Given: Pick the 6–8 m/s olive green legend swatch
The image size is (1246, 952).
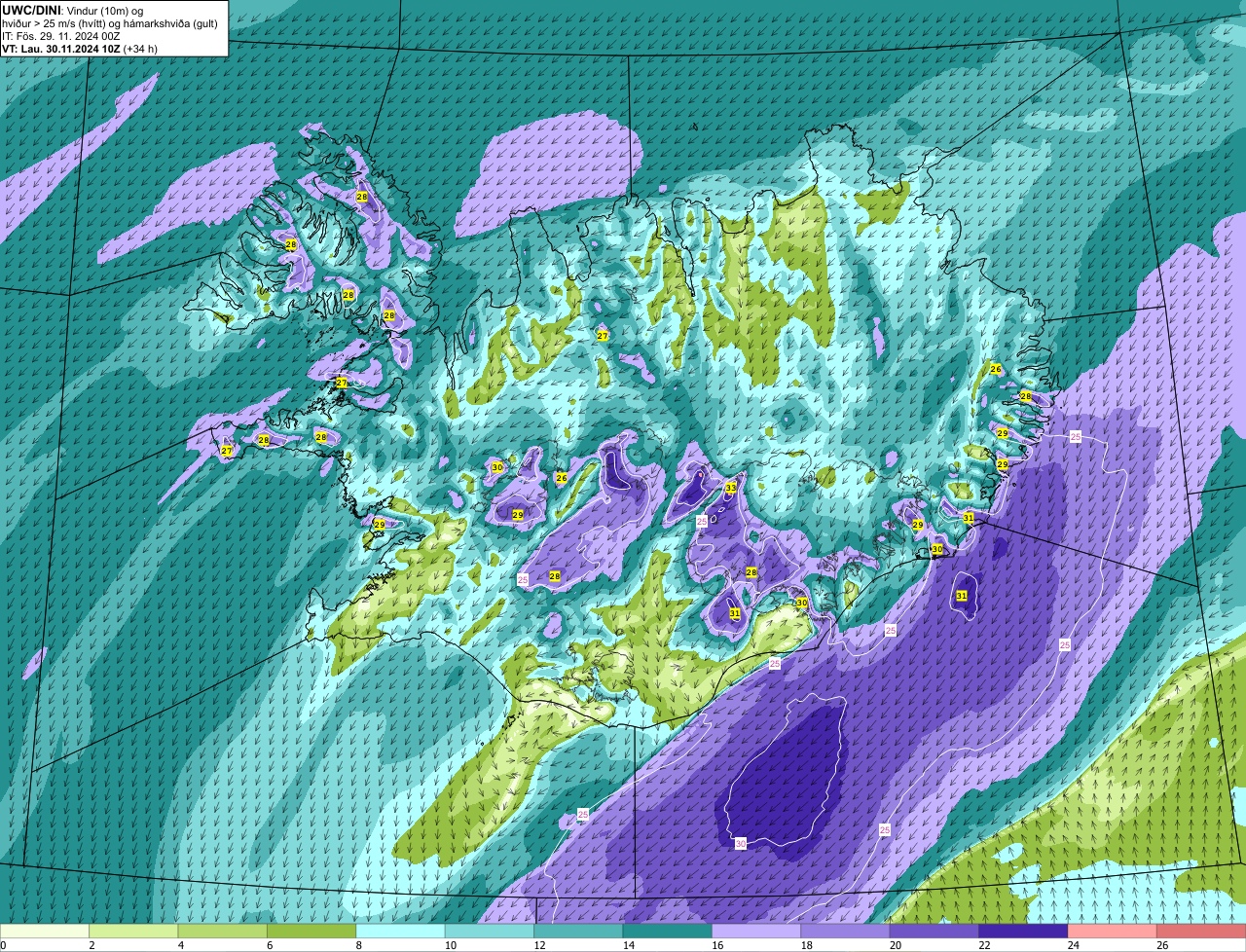Looking at the screenshot, I should tap(311, 931).
